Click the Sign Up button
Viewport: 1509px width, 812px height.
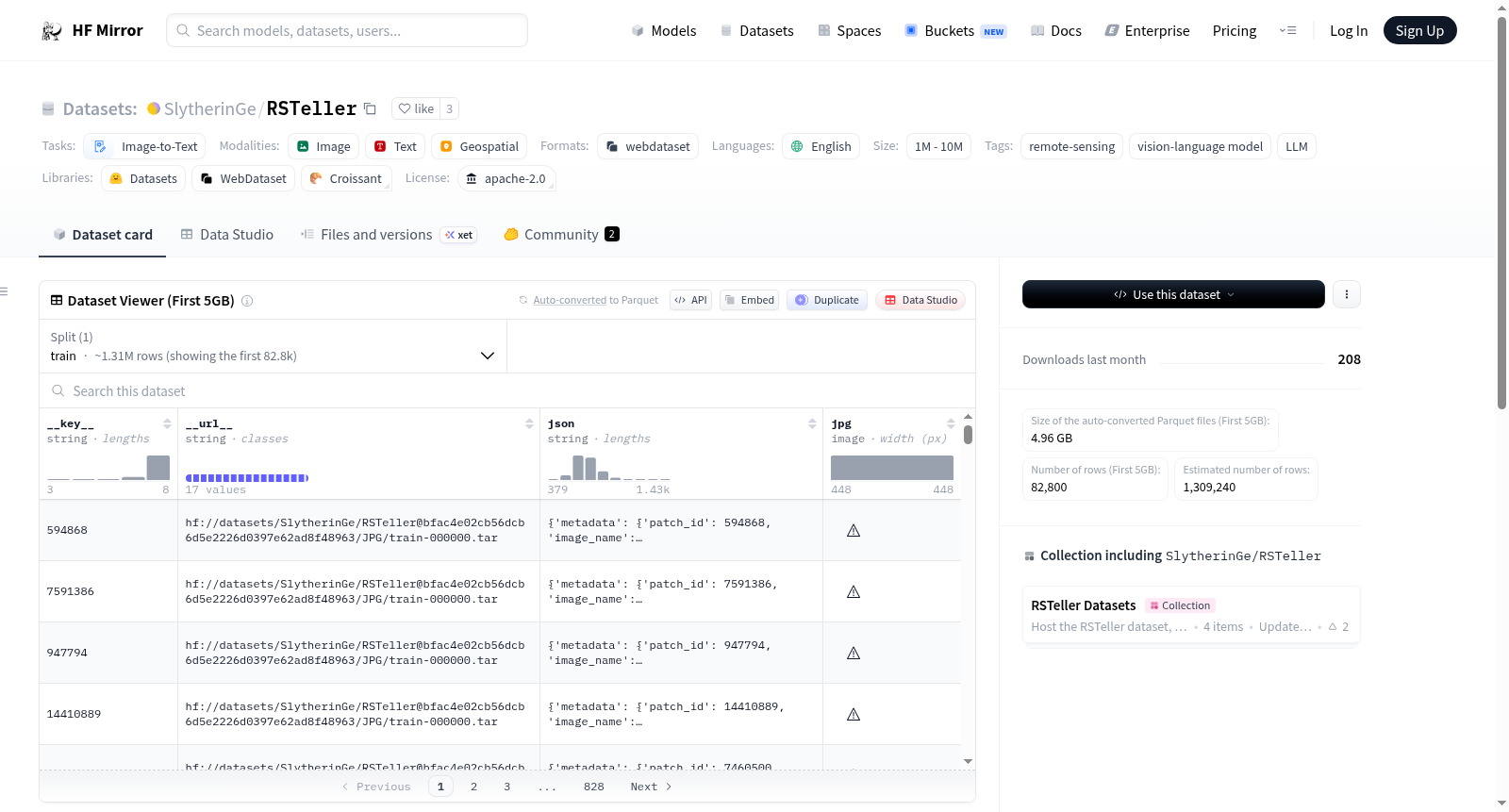[x=1419, y=31]
